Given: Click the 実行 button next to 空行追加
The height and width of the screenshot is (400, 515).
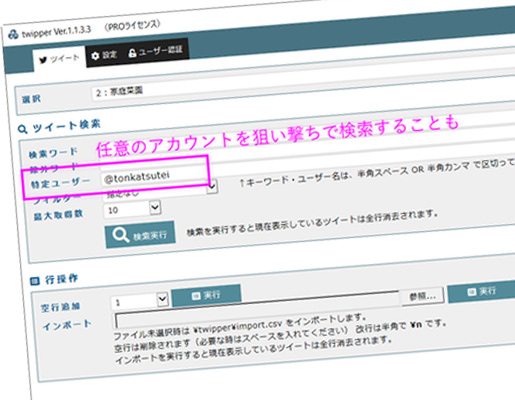Looking at the screenshot, I should pyautogui.click(x=206, y=295).
